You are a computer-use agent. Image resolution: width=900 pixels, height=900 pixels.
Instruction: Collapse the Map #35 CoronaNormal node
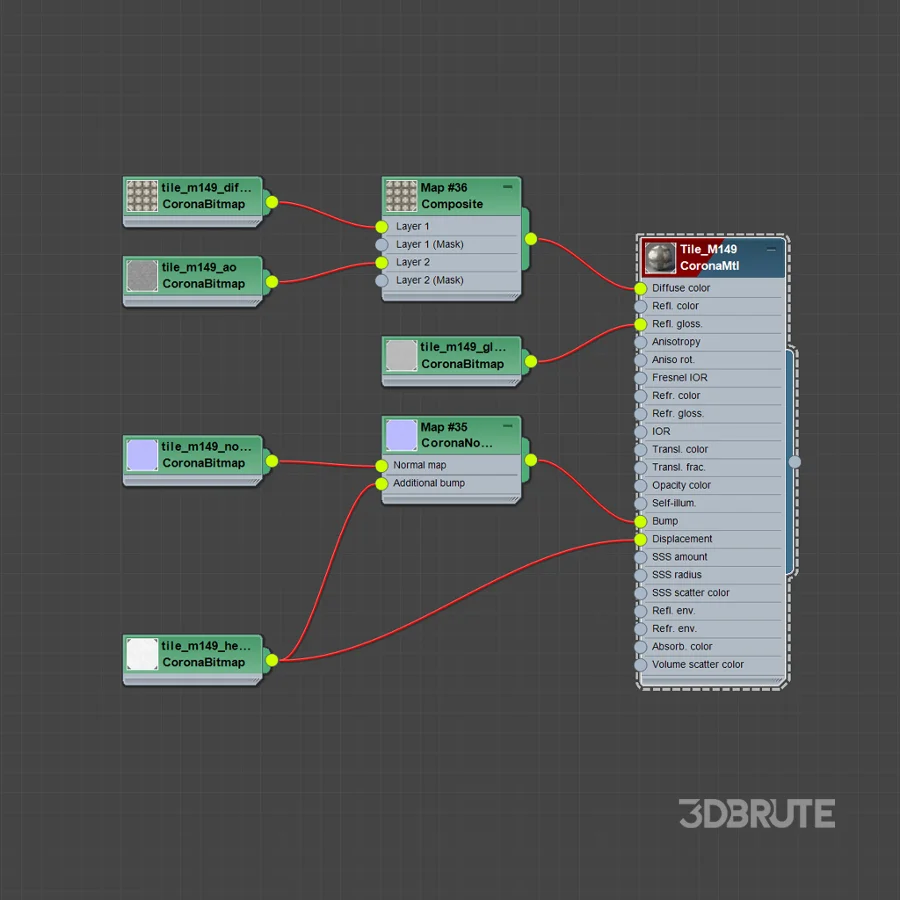tap(507, 426)
